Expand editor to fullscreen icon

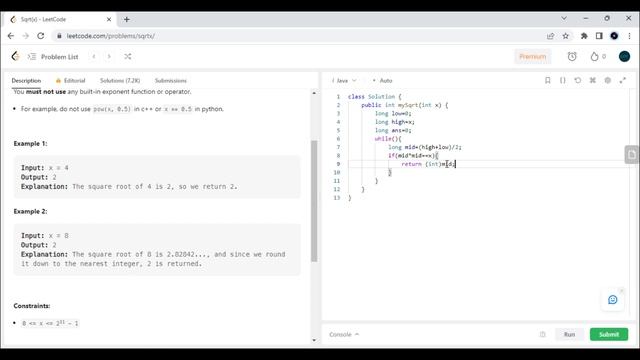tap(622, 80)
